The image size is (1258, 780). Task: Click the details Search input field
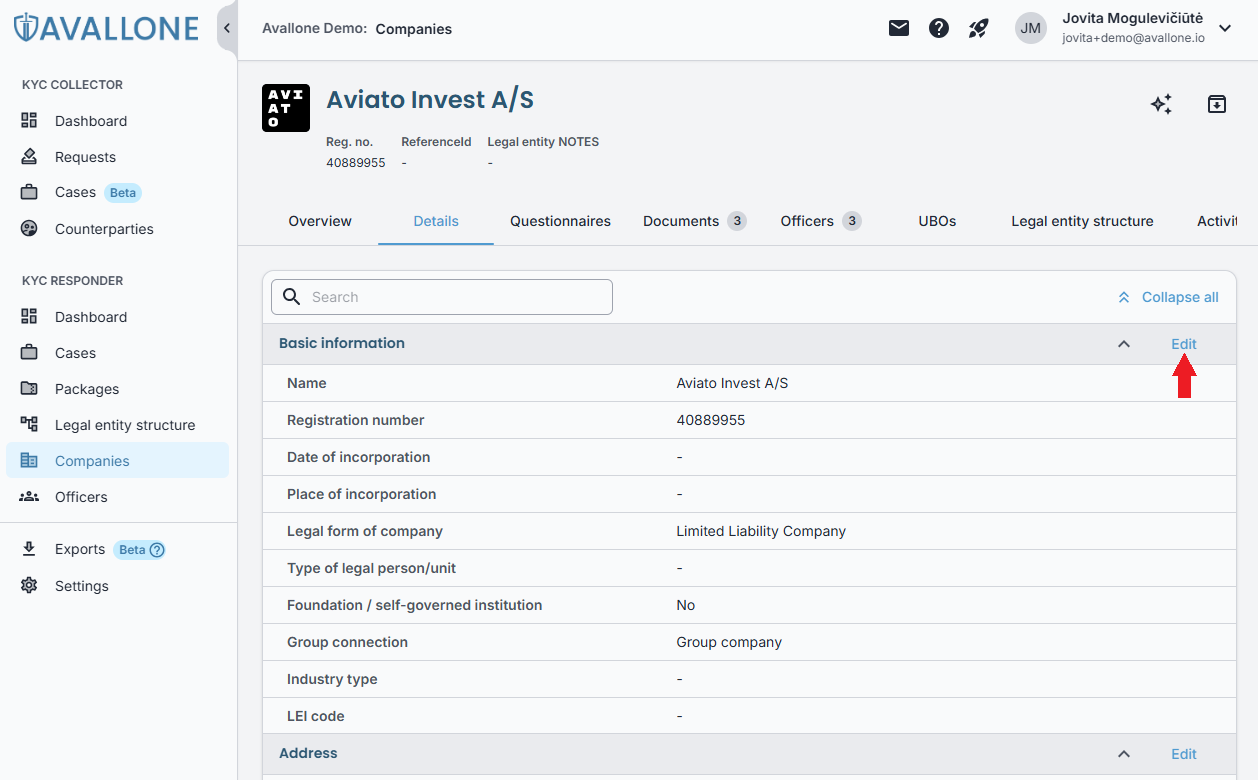tap(442, 297)
